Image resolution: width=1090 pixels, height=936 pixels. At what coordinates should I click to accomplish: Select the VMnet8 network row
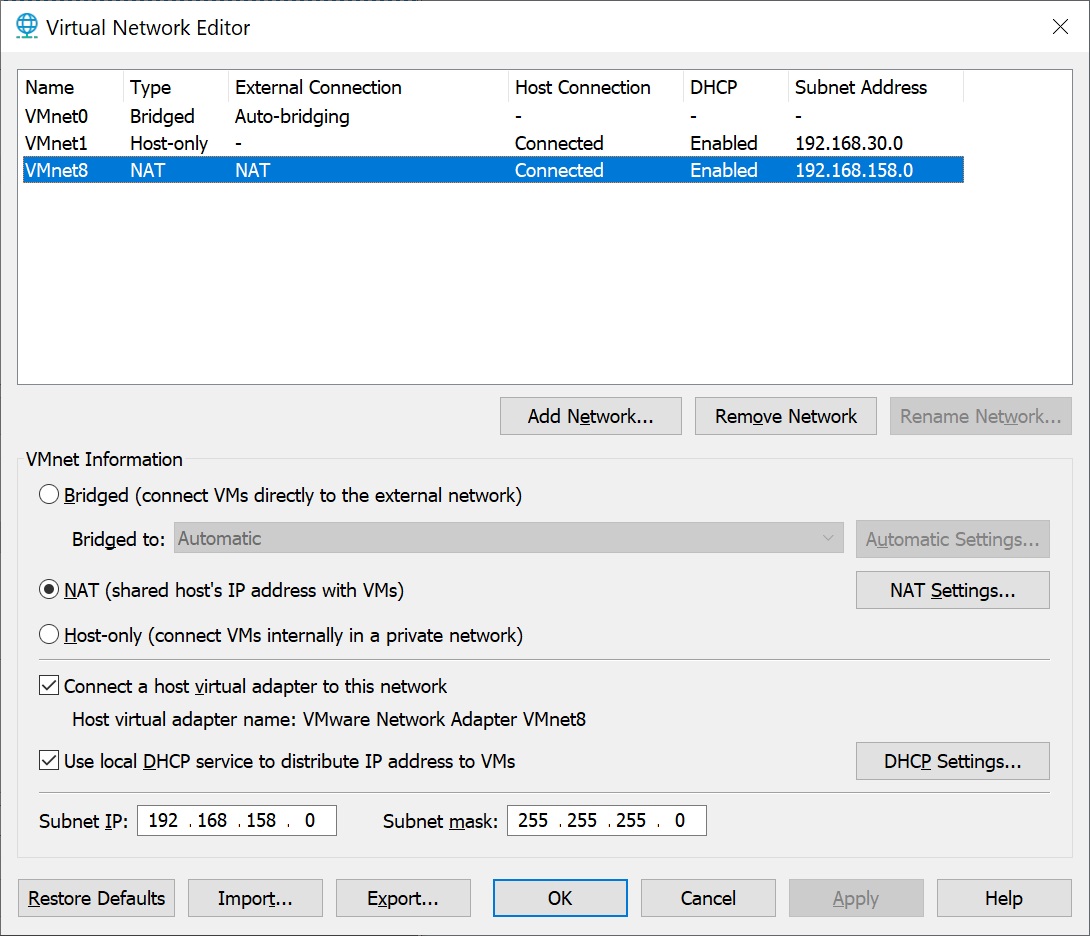494,170
